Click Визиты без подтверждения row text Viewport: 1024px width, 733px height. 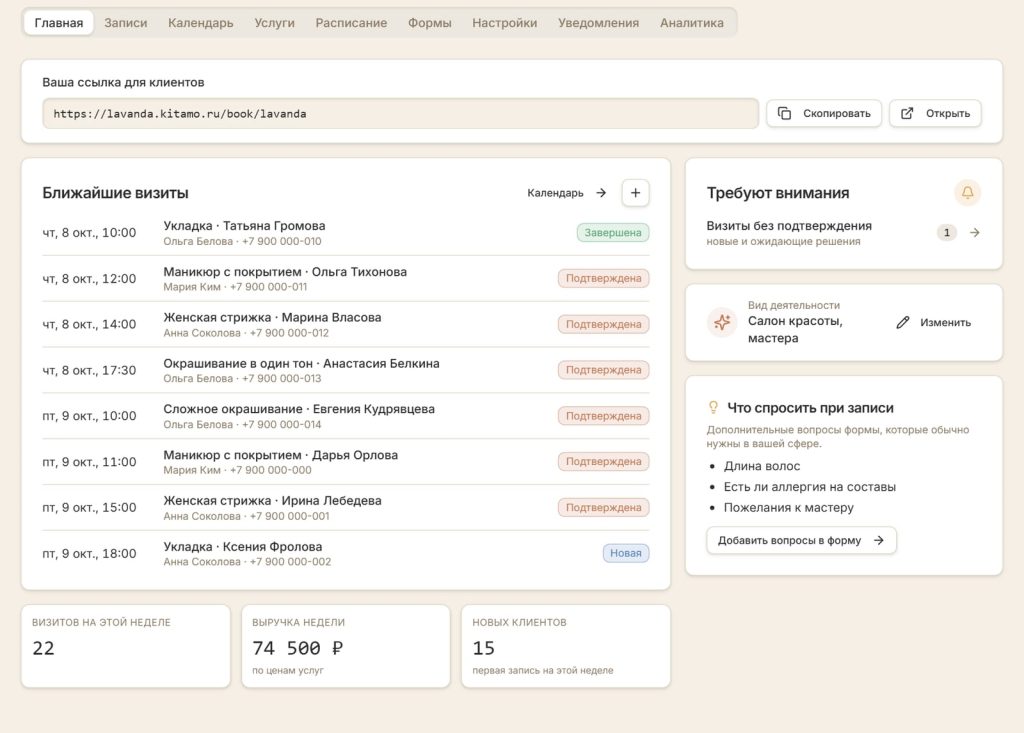[x=789, y=226]
